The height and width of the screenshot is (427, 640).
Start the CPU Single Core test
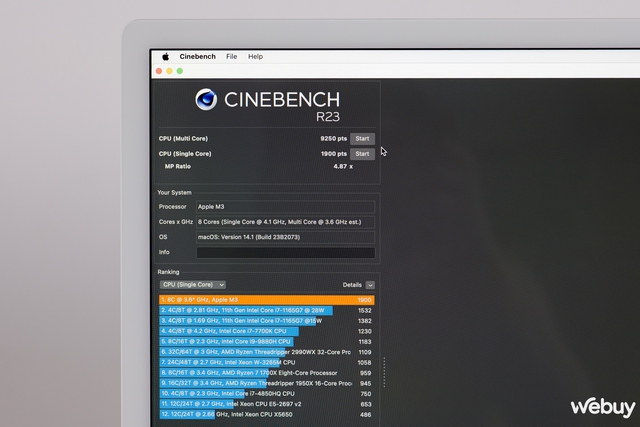362,154
